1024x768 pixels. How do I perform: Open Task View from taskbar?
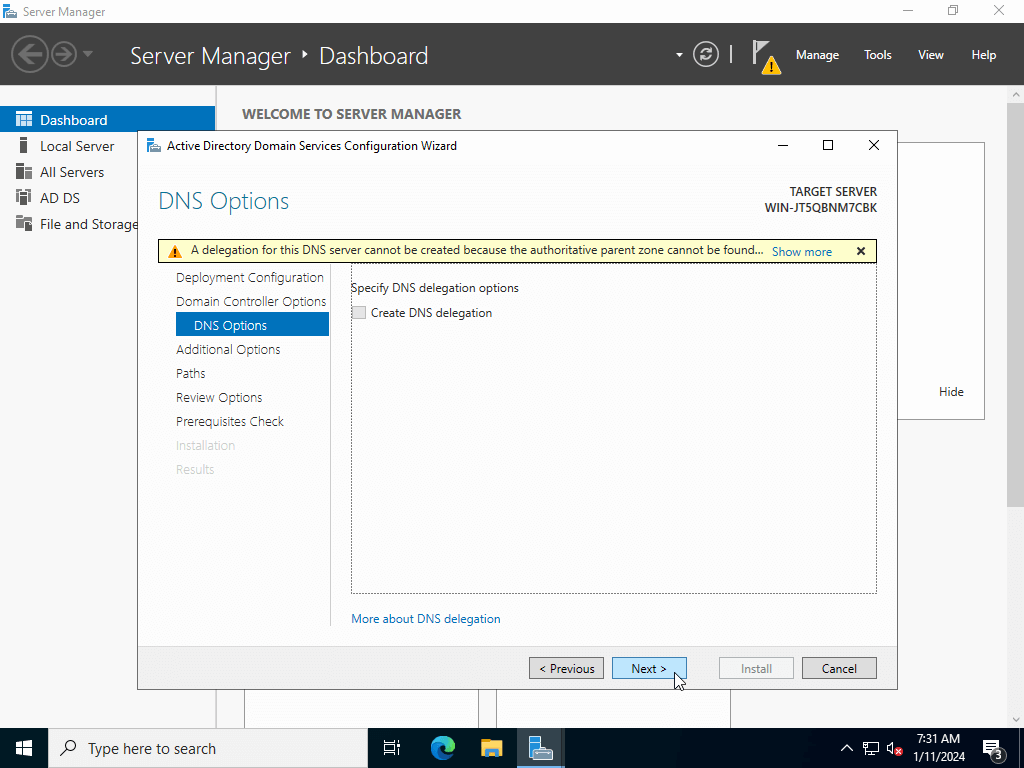tap(392, 748)
